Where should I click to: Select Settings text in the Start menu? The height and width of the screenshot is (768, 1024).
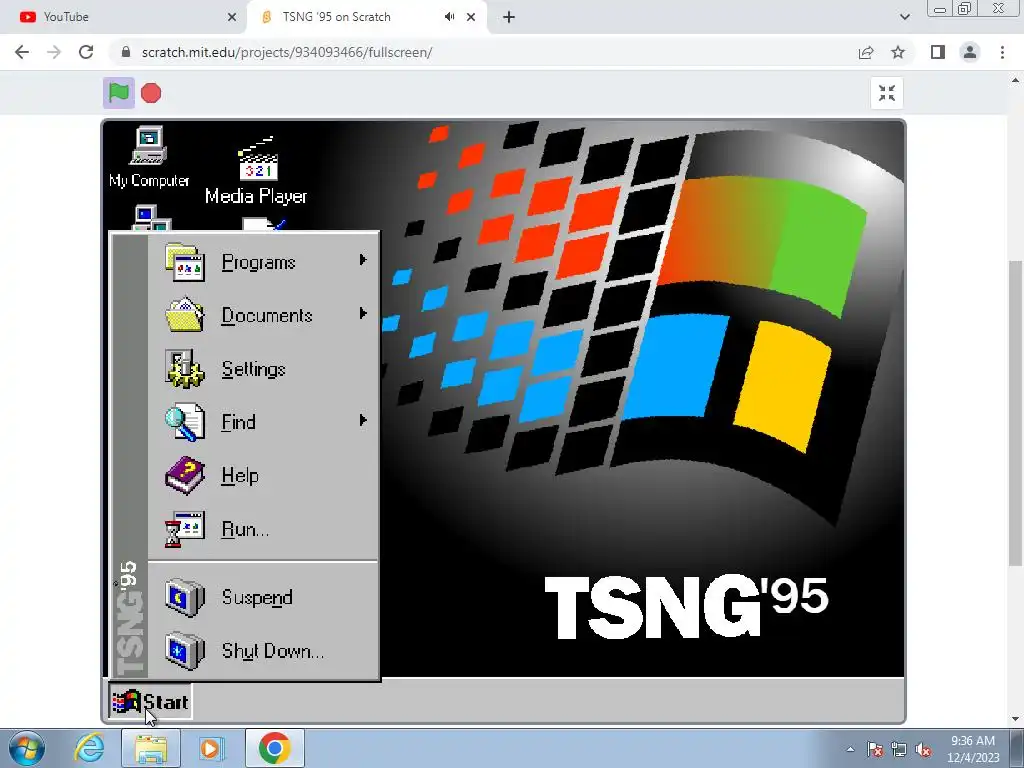point(253,370)
